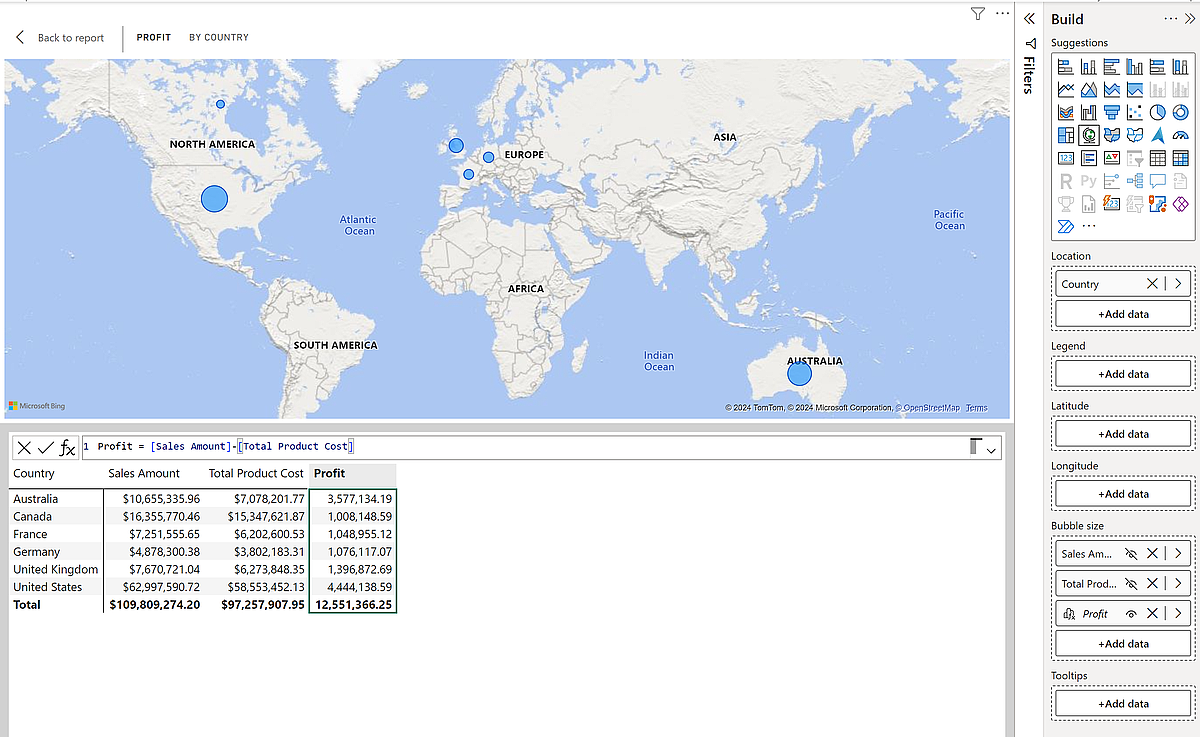Screen dimensions: 1200x737
Task: Show Sales Amount using its eye toggle
Action: click(x=1132, y=553)
